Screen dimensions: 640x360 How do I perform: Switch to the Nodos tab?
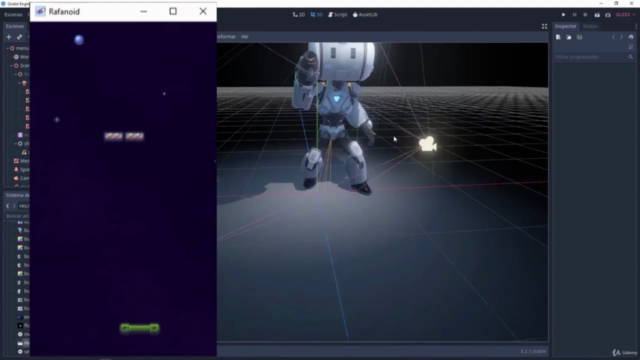click(x=590, y=26)
